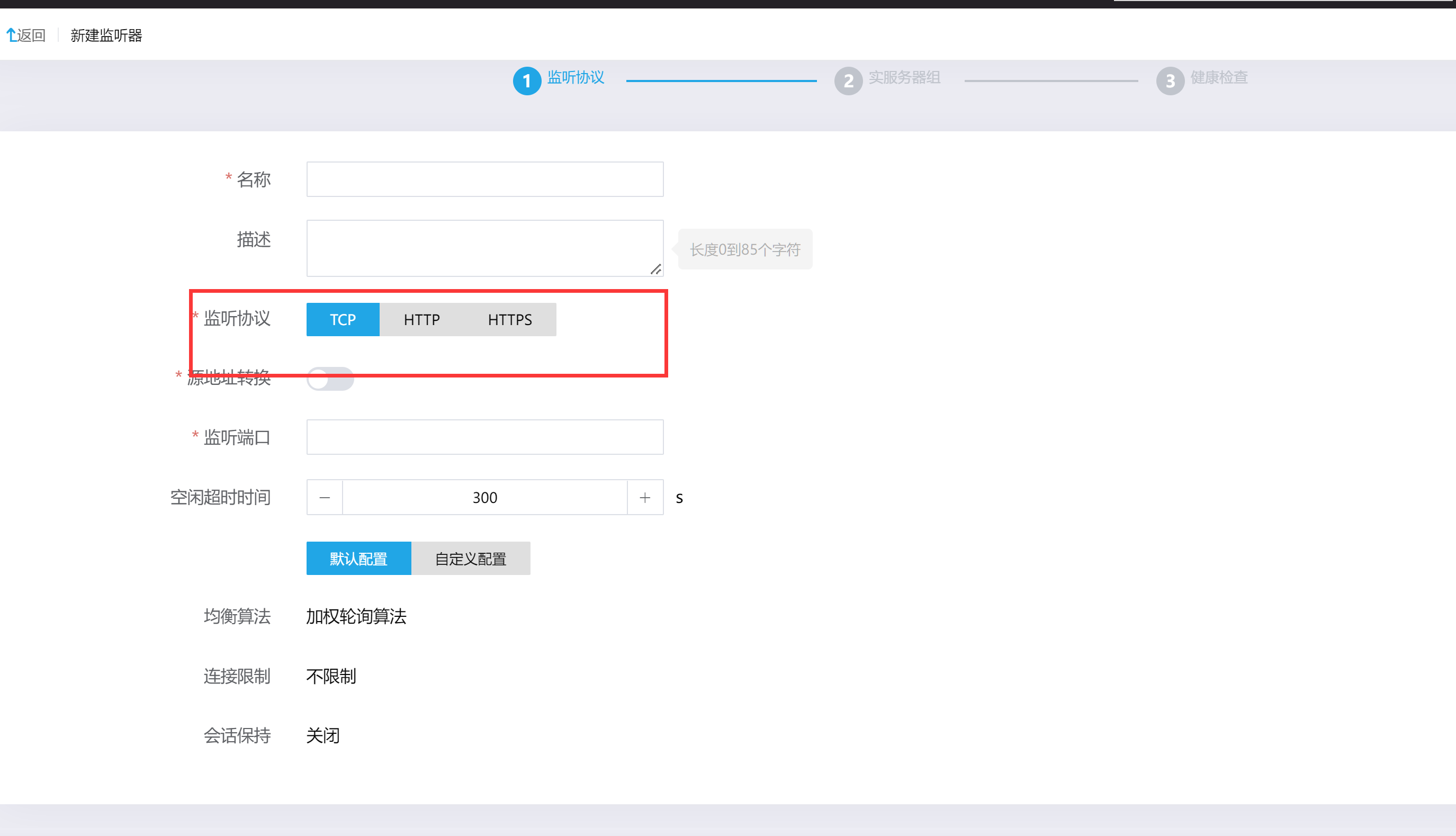Click the description textarea resize handle
The width and height of the screenshot is (1456, 836).
pyautogui.click(x=655, y=269)
